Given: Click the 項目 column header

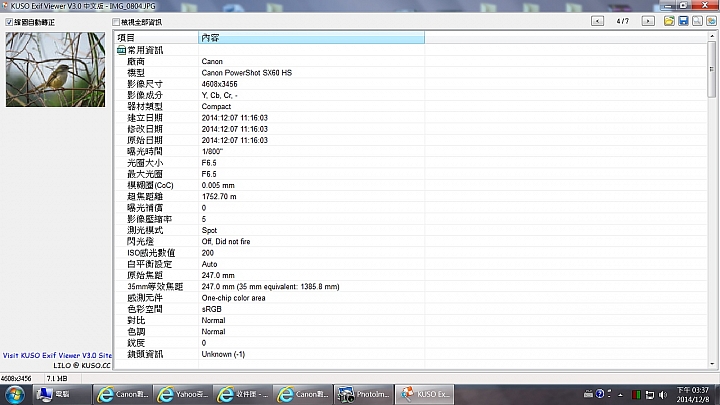Looking at the screenshot, I should click(156, 38).
